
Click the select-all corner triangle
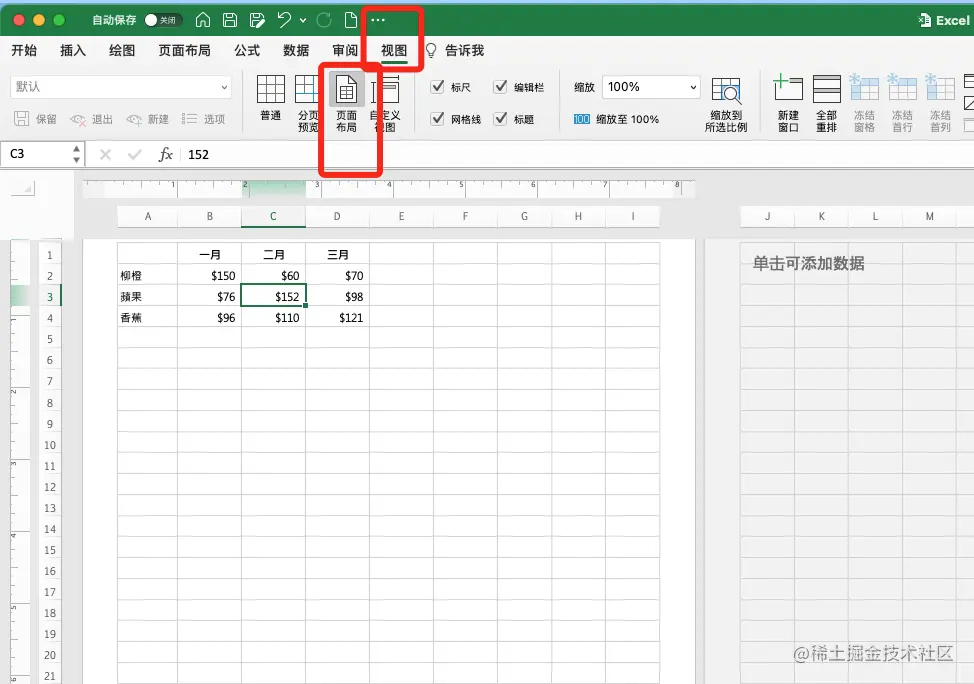23,188
